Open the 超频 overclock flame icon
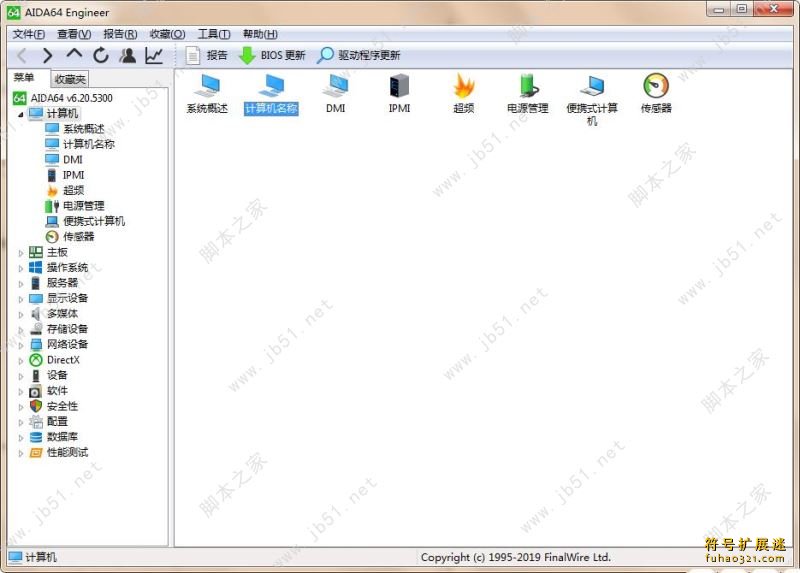The width and height of the screenshot is (800, 573). click(463, 87)
